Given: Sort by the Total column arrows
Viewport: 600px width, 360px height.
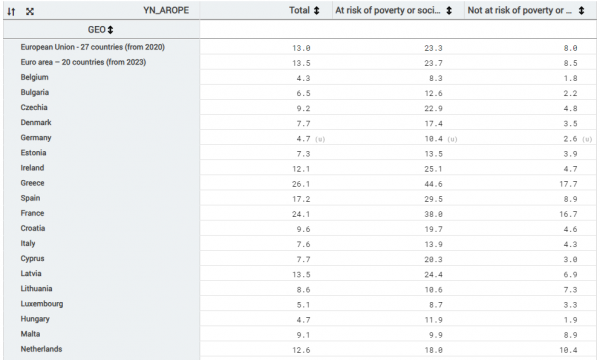Looking at the screenshot, I should pyautogui.click(x=316, y=11).
